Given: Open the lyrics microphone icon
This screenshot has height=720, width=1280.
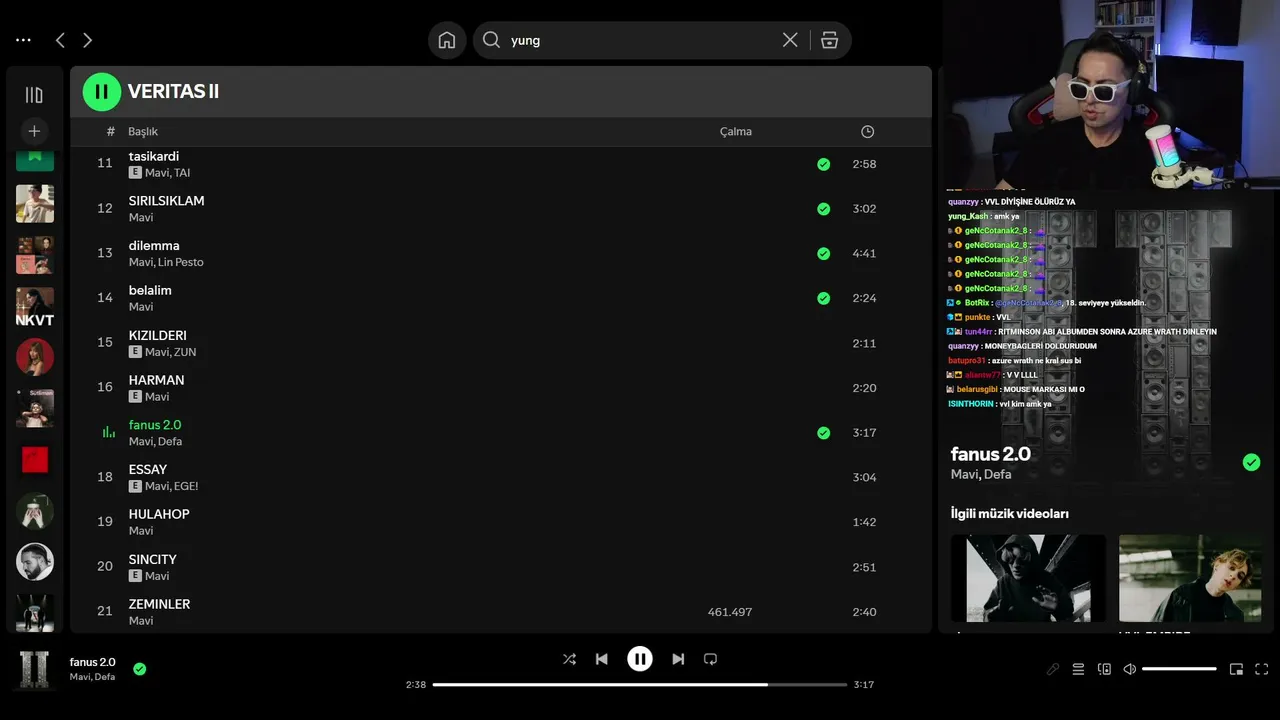Looking at the screenshot, I should click(1053, 669).
